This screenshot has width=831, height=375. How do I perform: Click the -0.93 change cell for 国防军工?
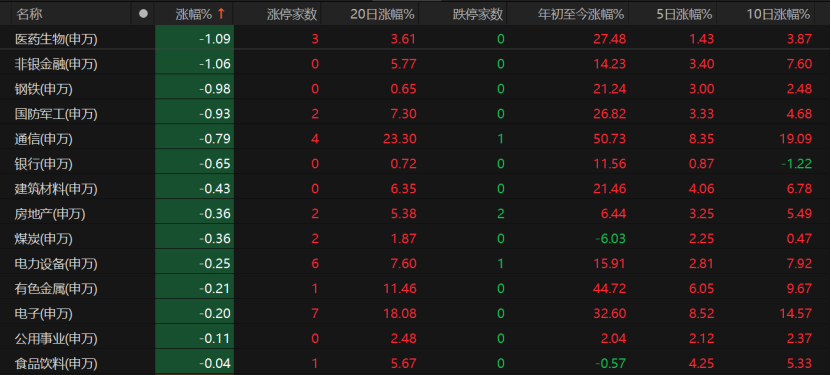(195, 113)
